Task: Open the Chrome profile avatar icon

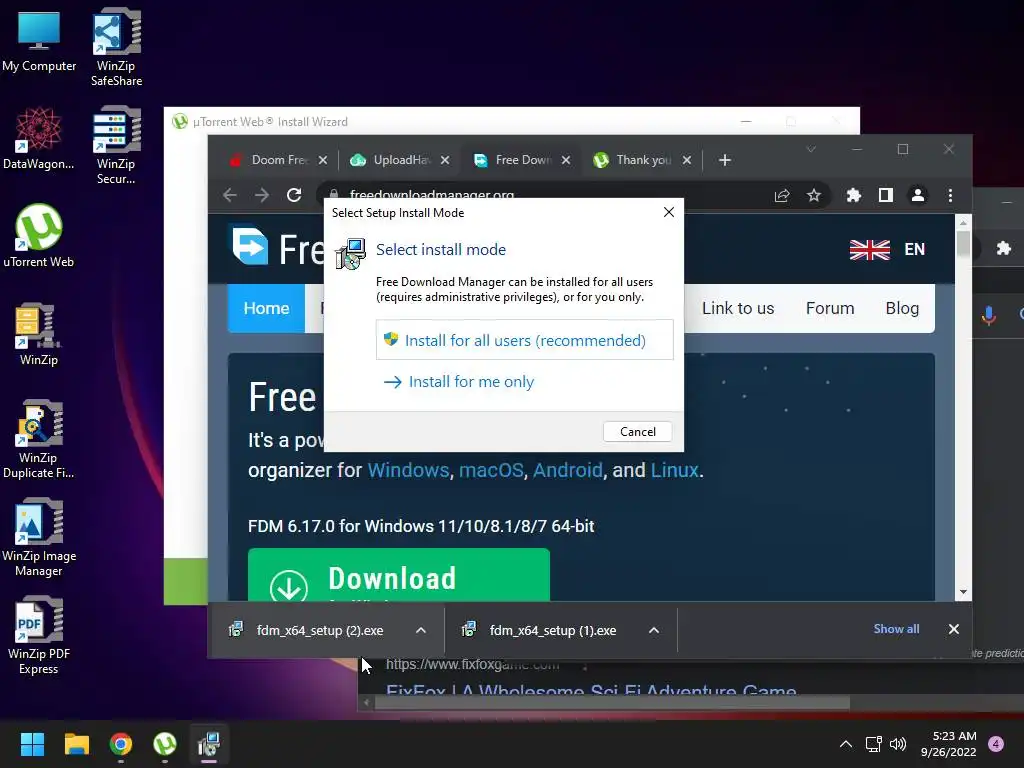Action: (x=918, y=195)
